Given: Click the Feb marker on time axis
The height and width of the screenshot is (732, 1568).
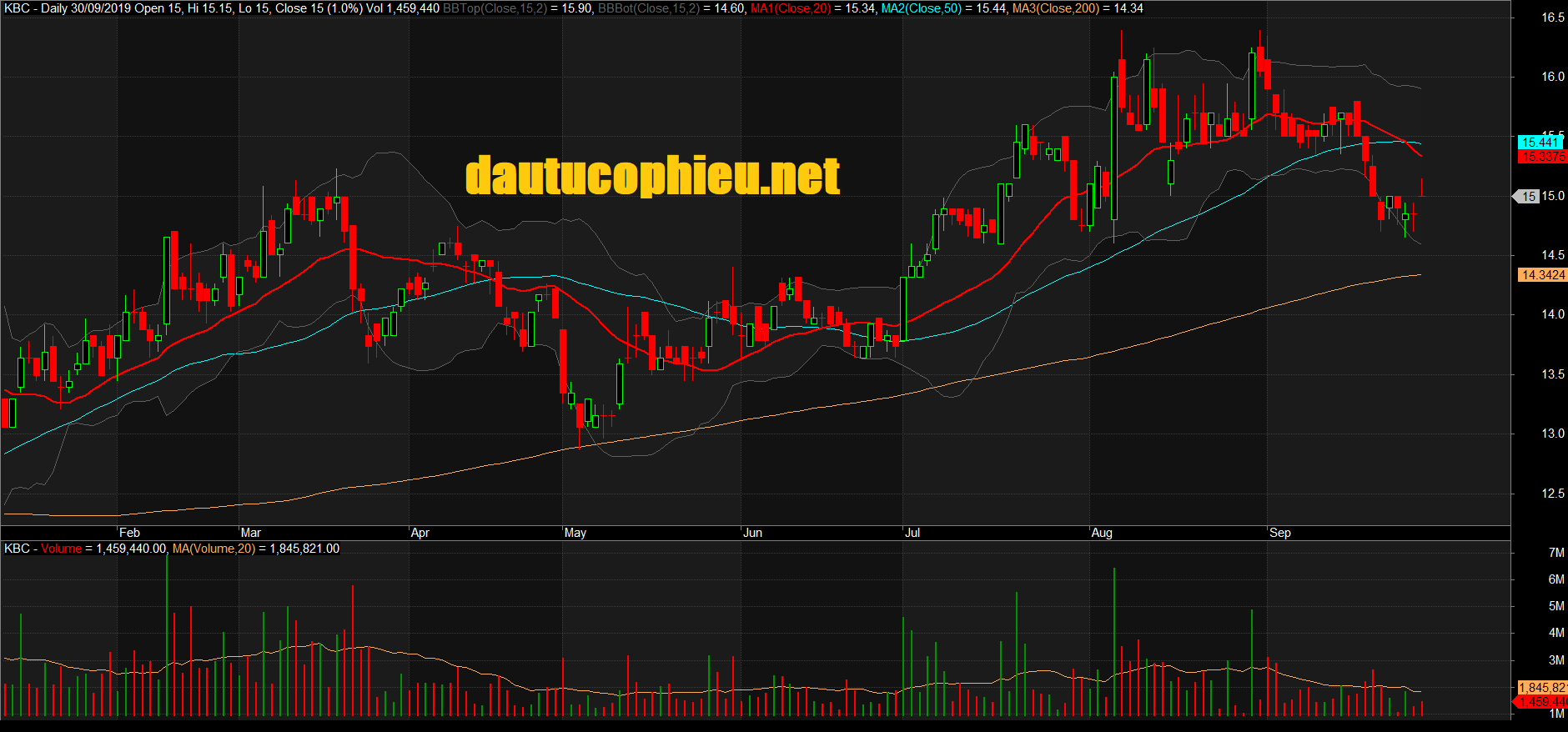Looking at the screenshot, I should tap(129, 533).
